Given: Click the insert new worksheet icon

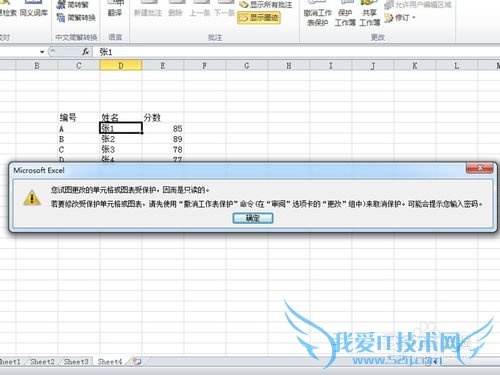Looking at the screenshot, I should pyautogui.click(x=137, y=361).
